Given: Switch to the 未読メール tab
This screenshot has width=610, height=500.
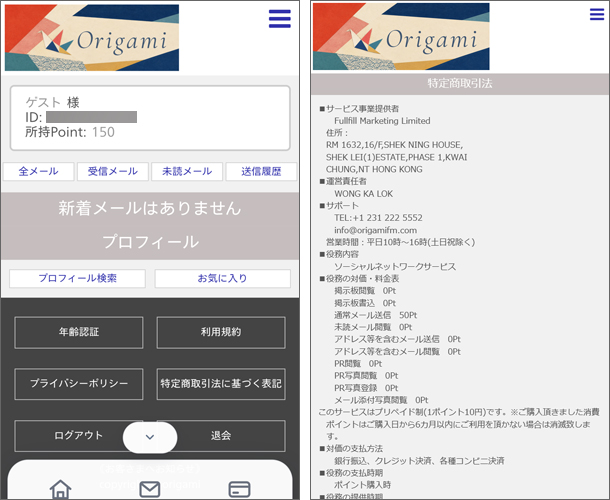Looking at the screenshot, I should [187, 171].
